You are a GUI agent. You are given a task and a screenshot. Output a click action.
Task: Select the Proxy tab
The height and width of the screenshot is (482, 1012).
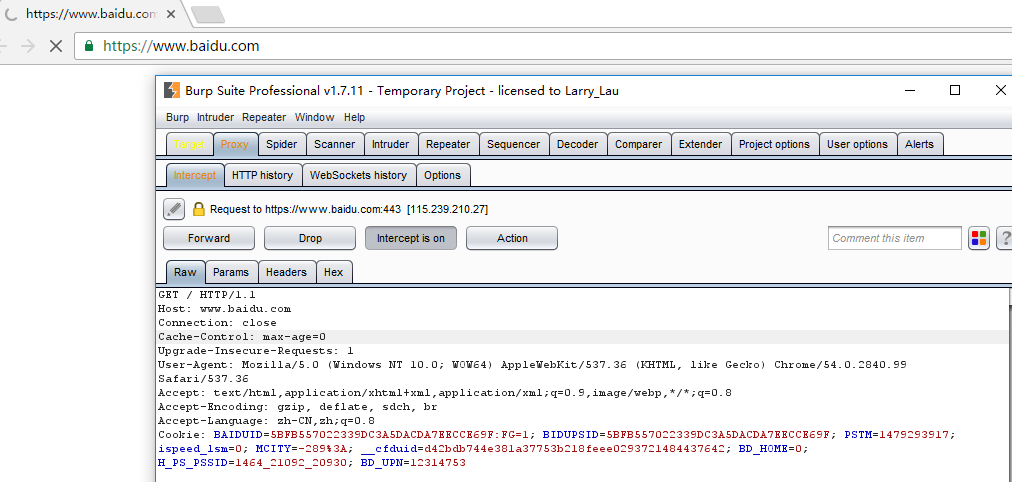(x=234, y=145)
